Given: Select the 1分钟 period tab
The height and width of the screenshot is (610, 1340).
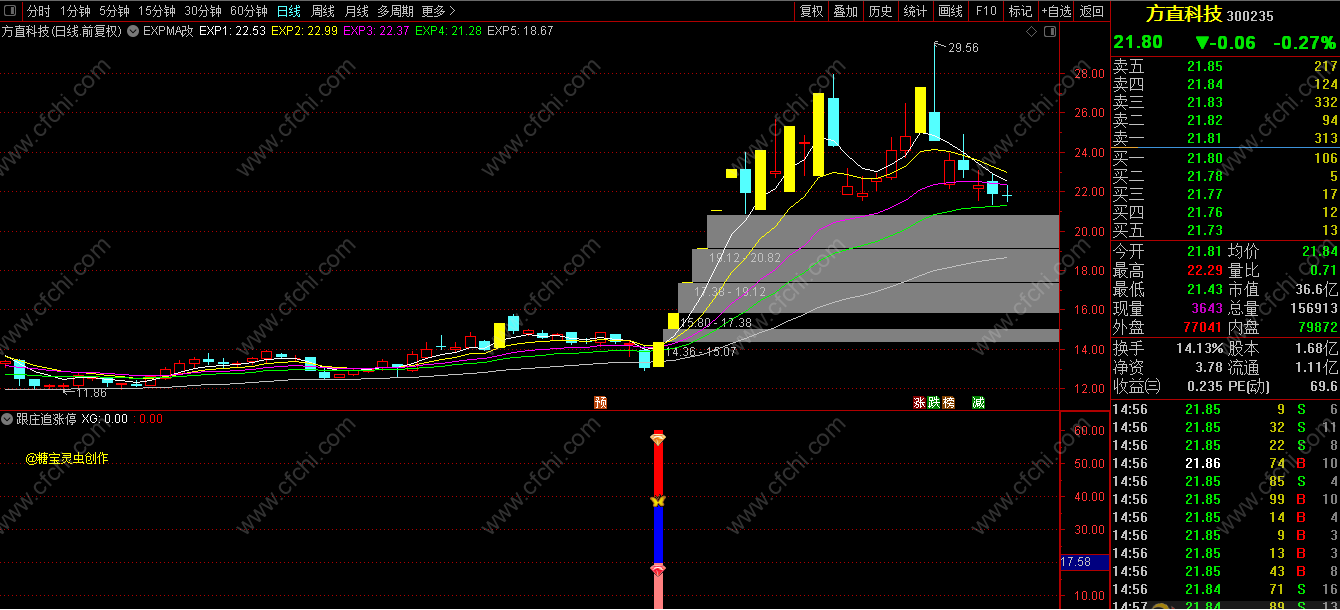Looking at the screenshot, I should pos(76,11).
